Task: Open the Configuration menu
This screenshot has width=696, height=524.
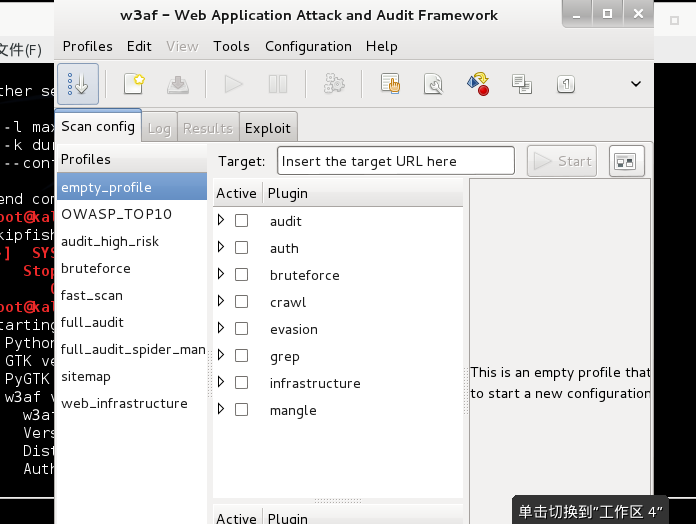Action: (x=308, y=46)
